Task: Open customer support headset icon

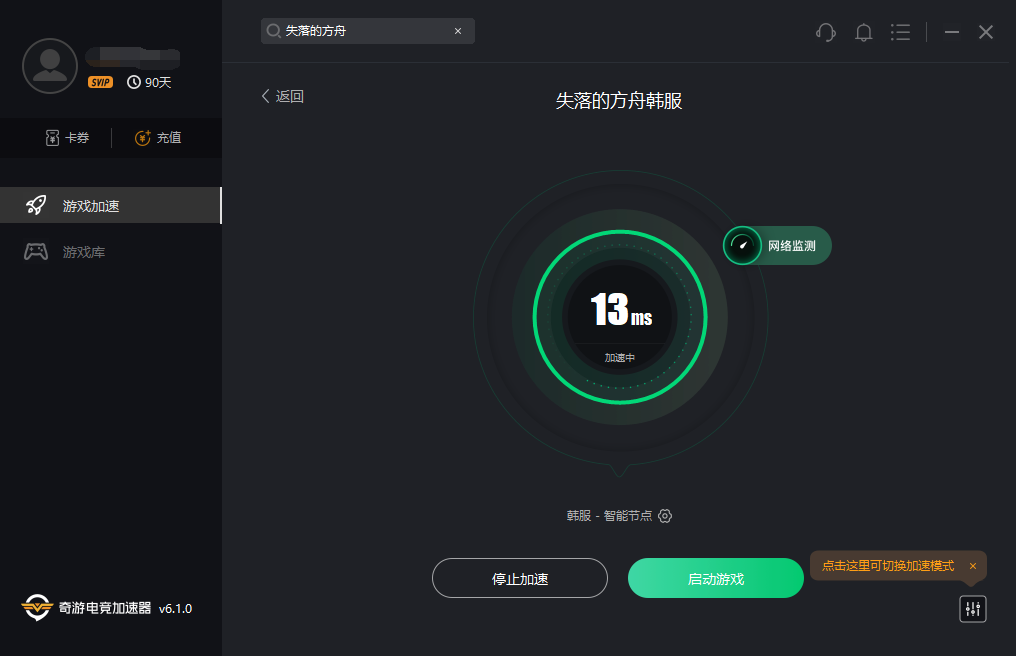Action: click(826, 32)
